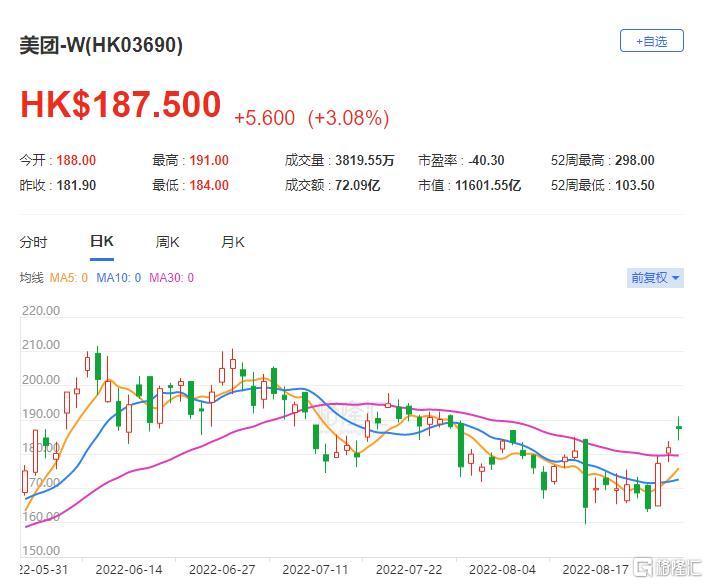Click the 2022-06-14 date axis label
Screen dimensions: 708x584
(129, 570)
